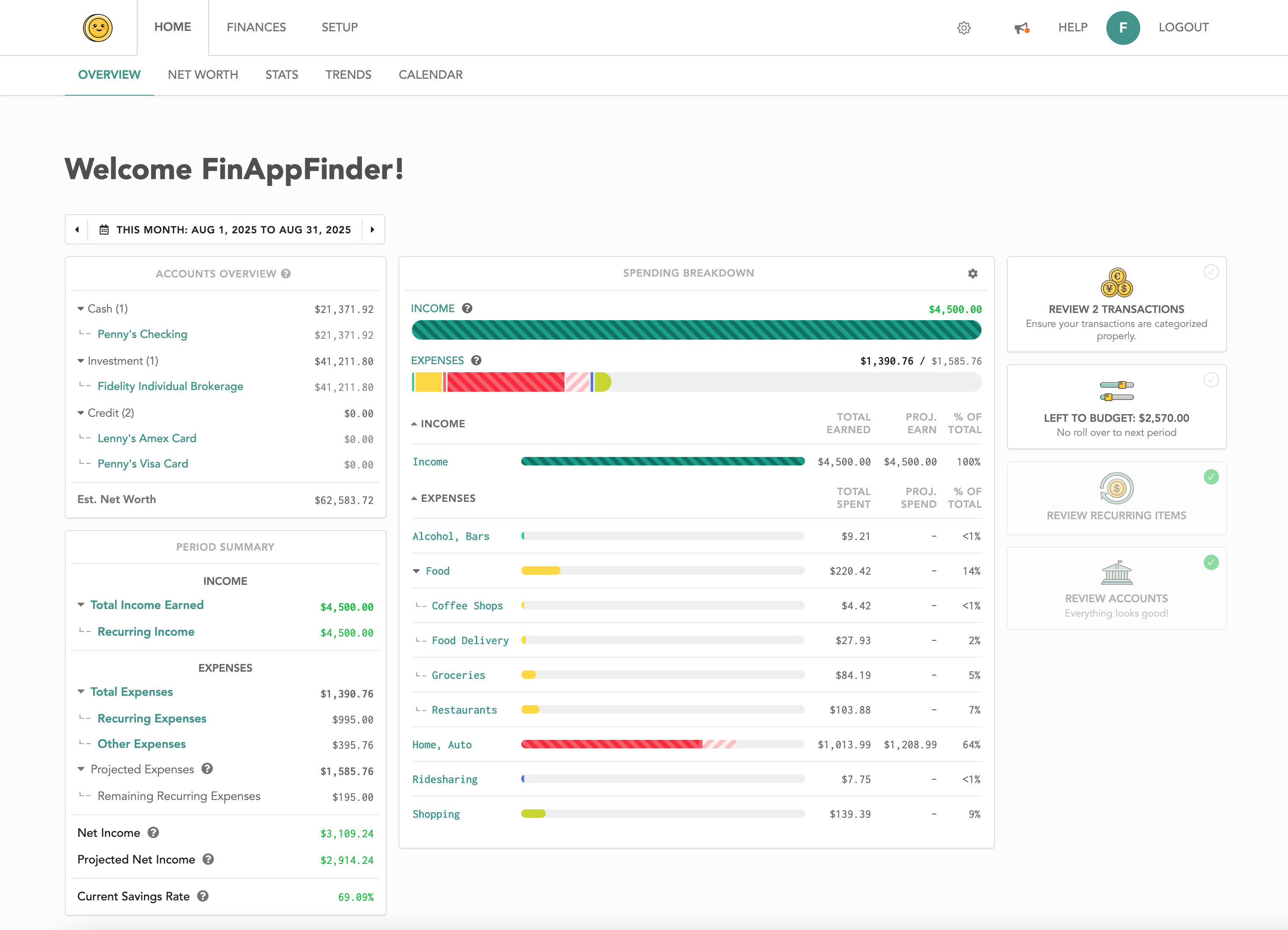Switch to the TRENDS tab
The width and height of the screenshot is (1288, 930).
click(x=348, y=75)
